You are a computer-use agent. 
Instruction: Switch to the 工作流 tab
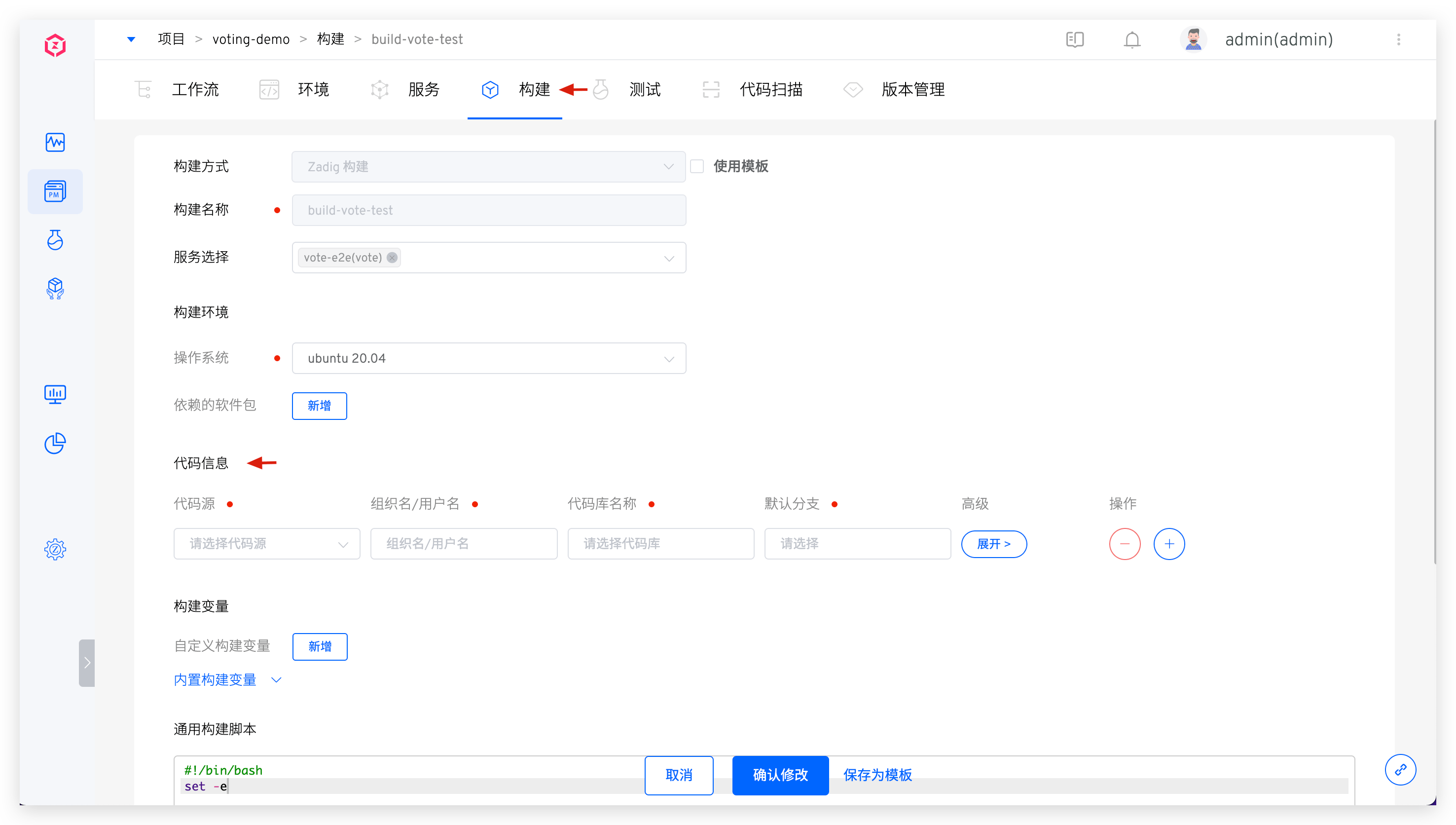pos(194,89)
